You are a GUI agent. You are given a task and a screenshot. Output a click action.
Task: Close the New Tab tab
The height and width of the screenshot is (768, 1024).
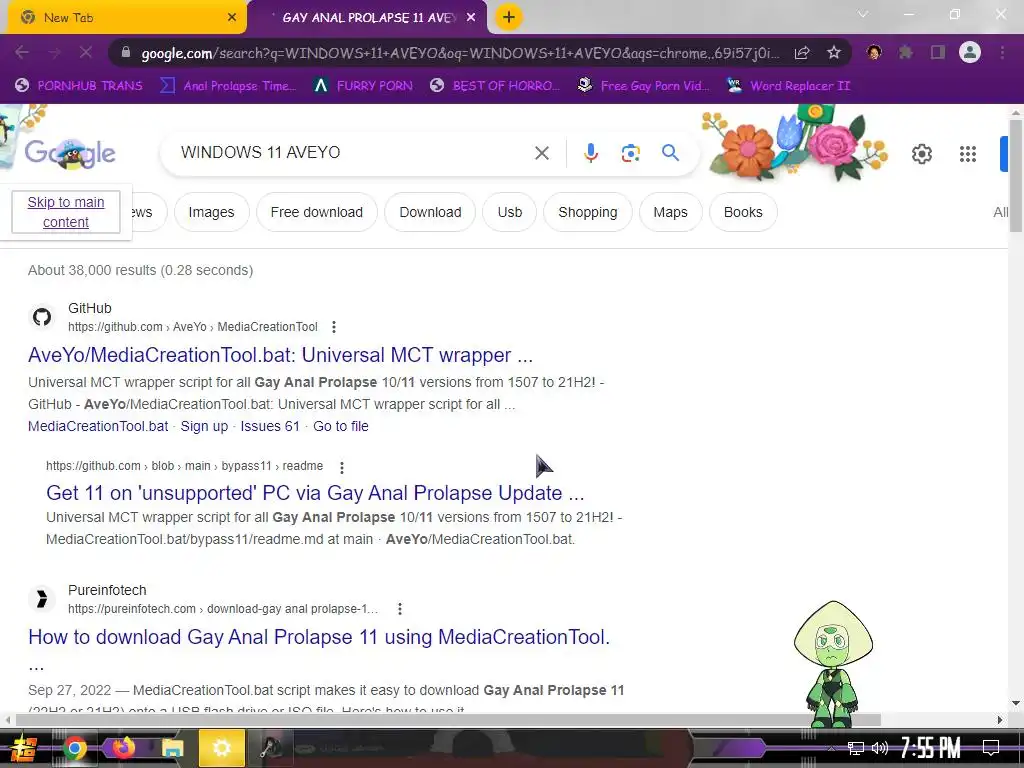click(232, 18)
